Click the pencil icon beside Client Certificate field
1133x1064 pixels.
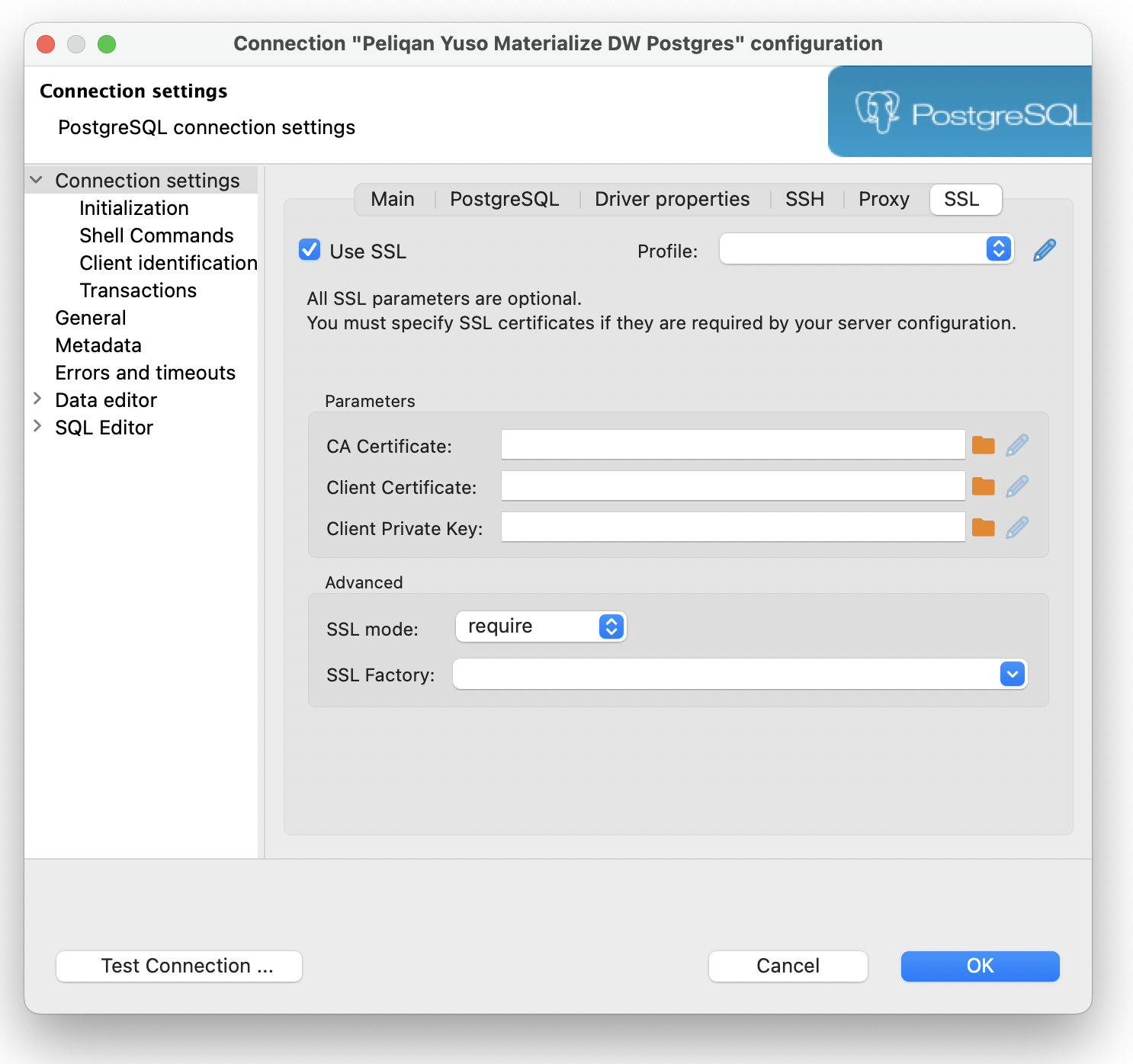click(1017, 486)
